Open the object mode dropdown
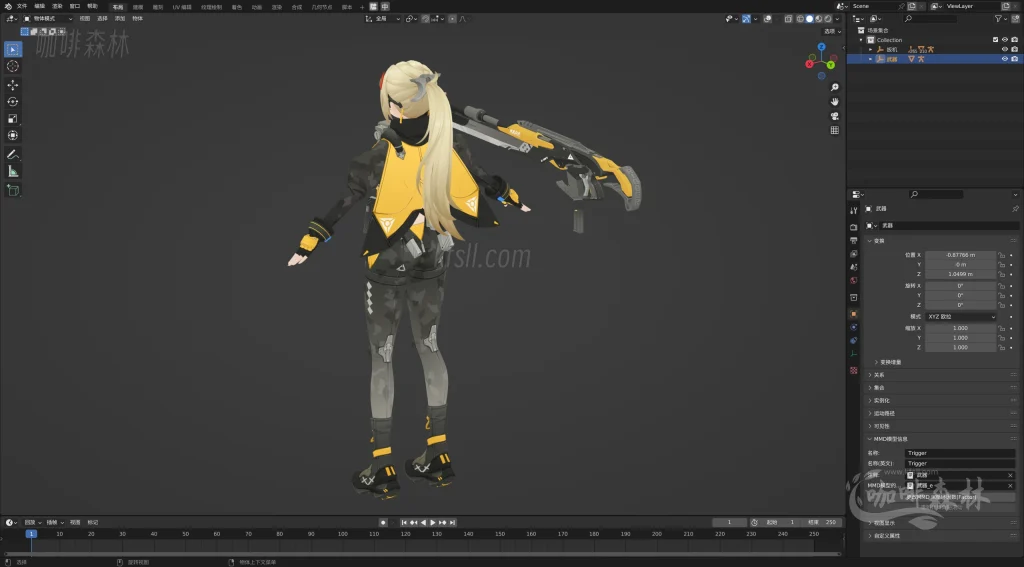Image resolution: width=1024 pixels, height=567 pixels. [48, 19]
